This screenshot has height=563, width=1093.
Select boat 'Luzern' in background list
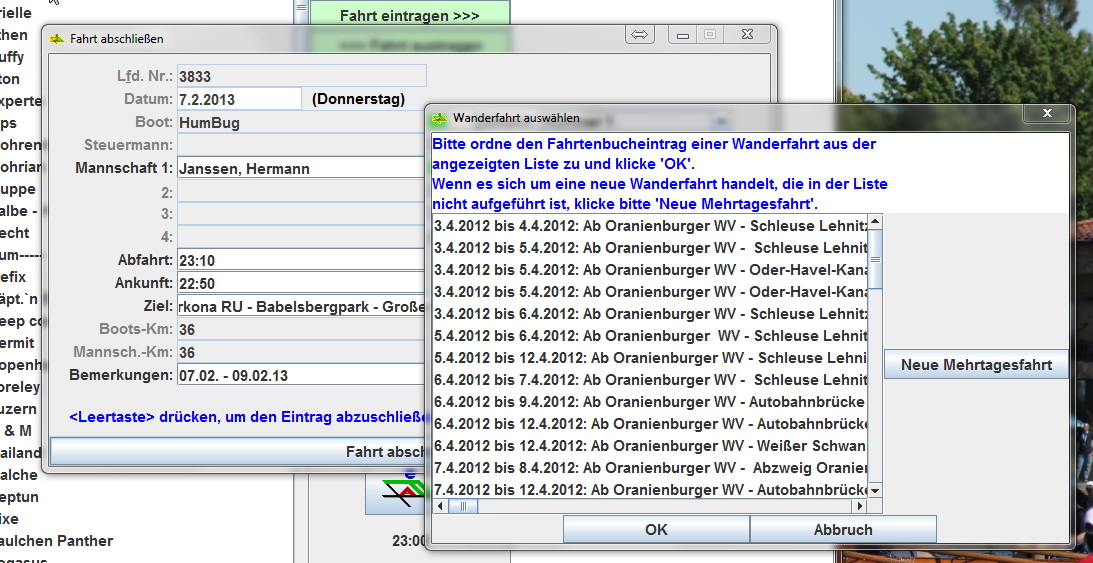(18, 409)
